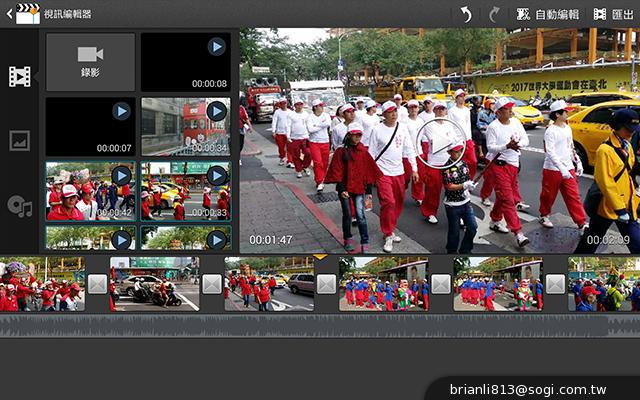Click the clapperboard app icon to go back
640x400 pixels.
click(22, 14)
